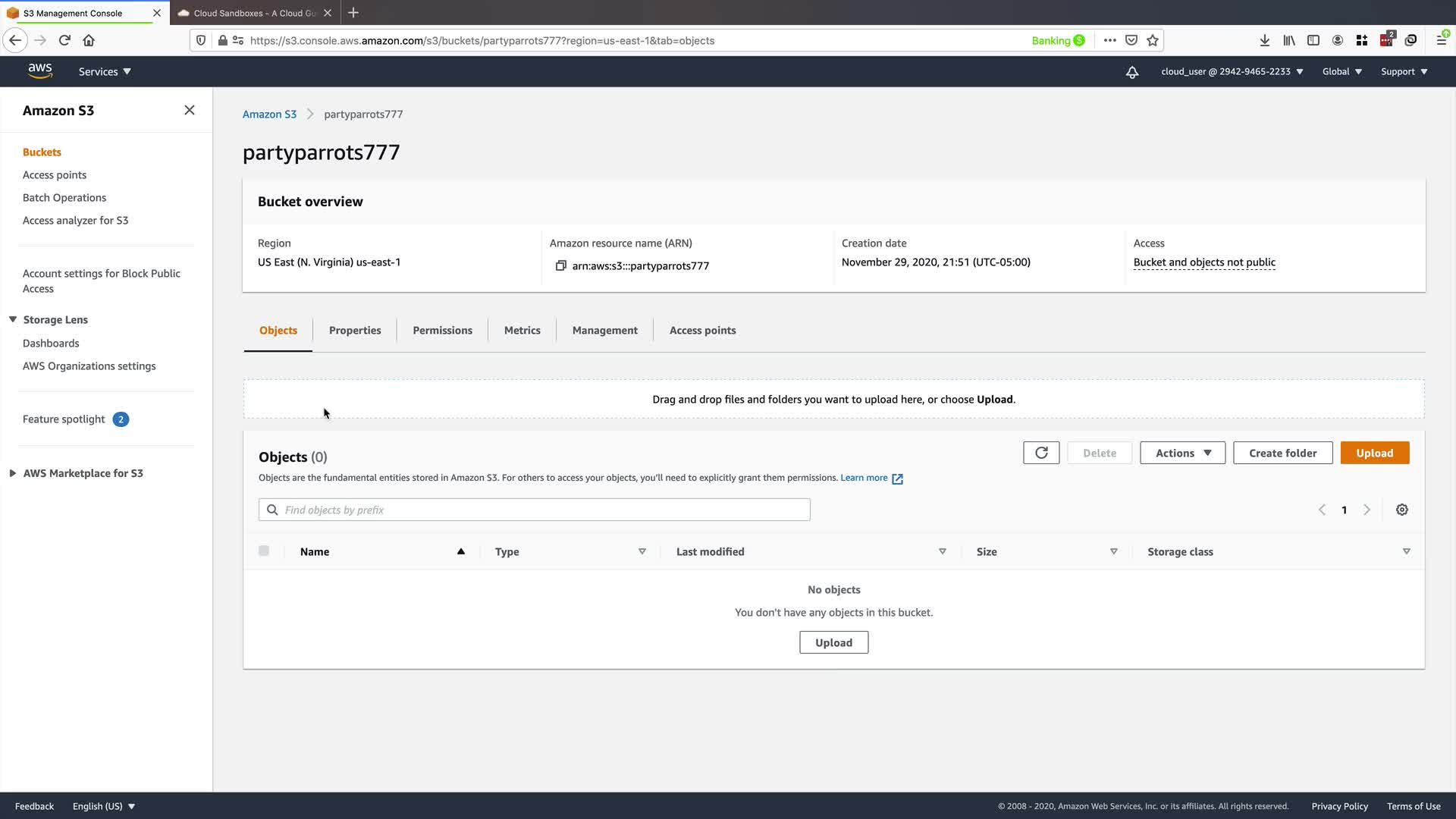This screenshot has width=1456, height=819.
Task: Click the AWS logo home icon
Action: (x=40, y=71)
